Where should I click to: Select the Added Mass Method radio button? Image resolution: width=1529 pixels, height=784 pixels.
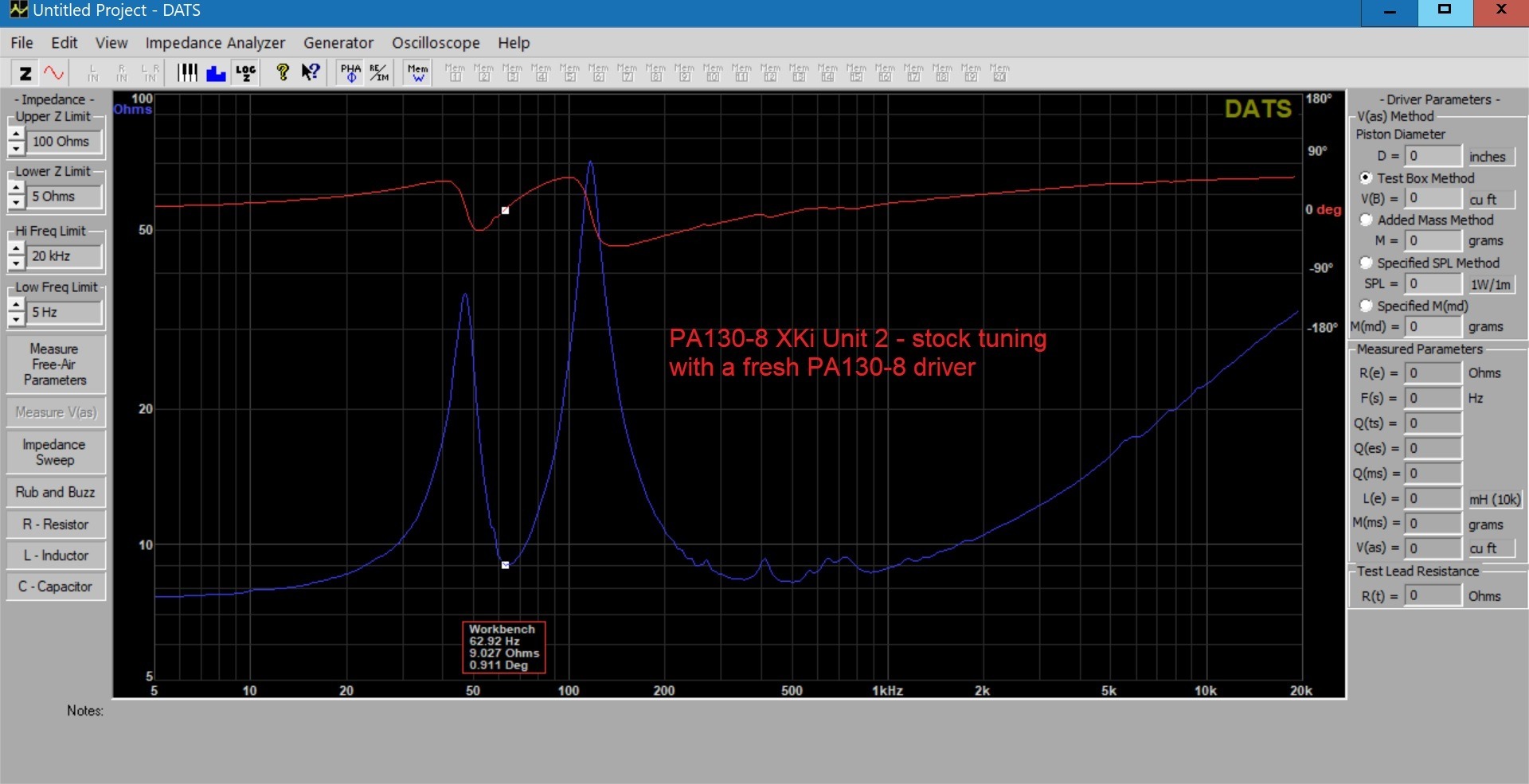click(1366, 220)
